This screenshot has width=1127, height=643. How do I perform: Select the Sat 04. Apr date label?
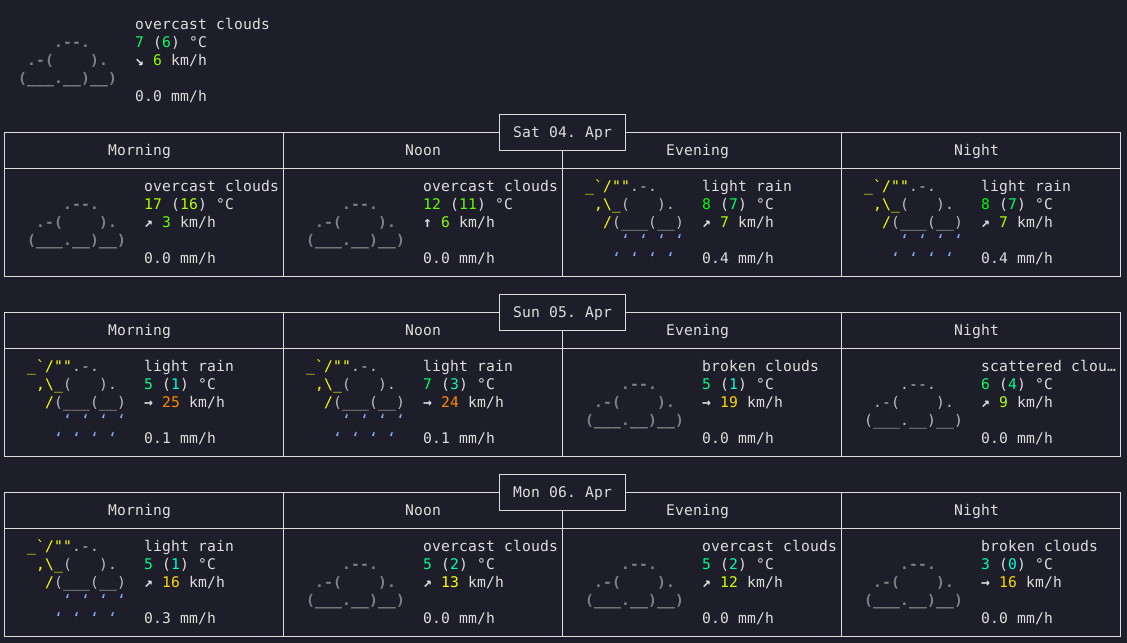coord(562,132)
